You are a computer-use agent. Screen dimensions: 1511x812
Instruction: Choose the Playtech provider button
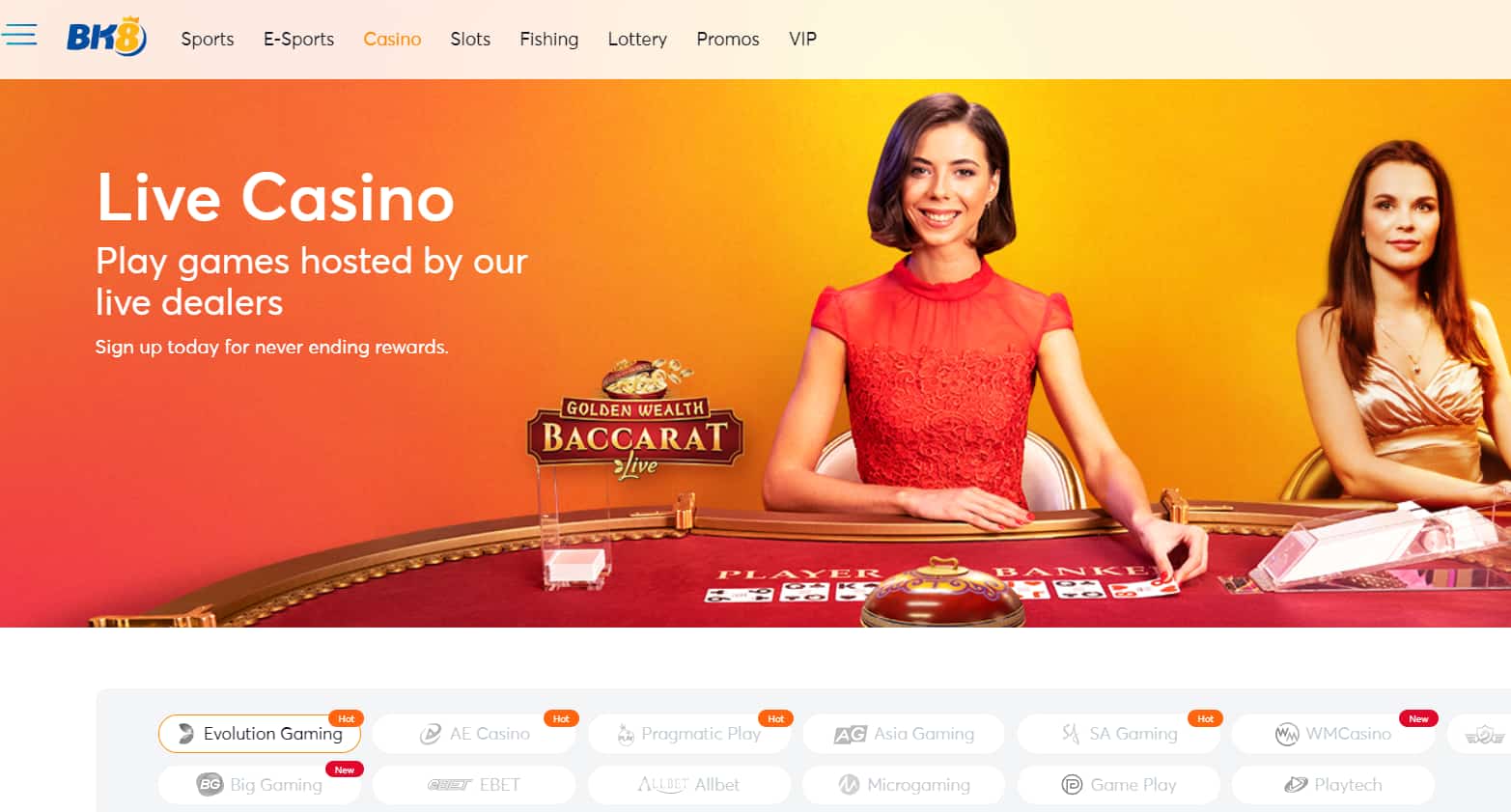(1333, 785)
